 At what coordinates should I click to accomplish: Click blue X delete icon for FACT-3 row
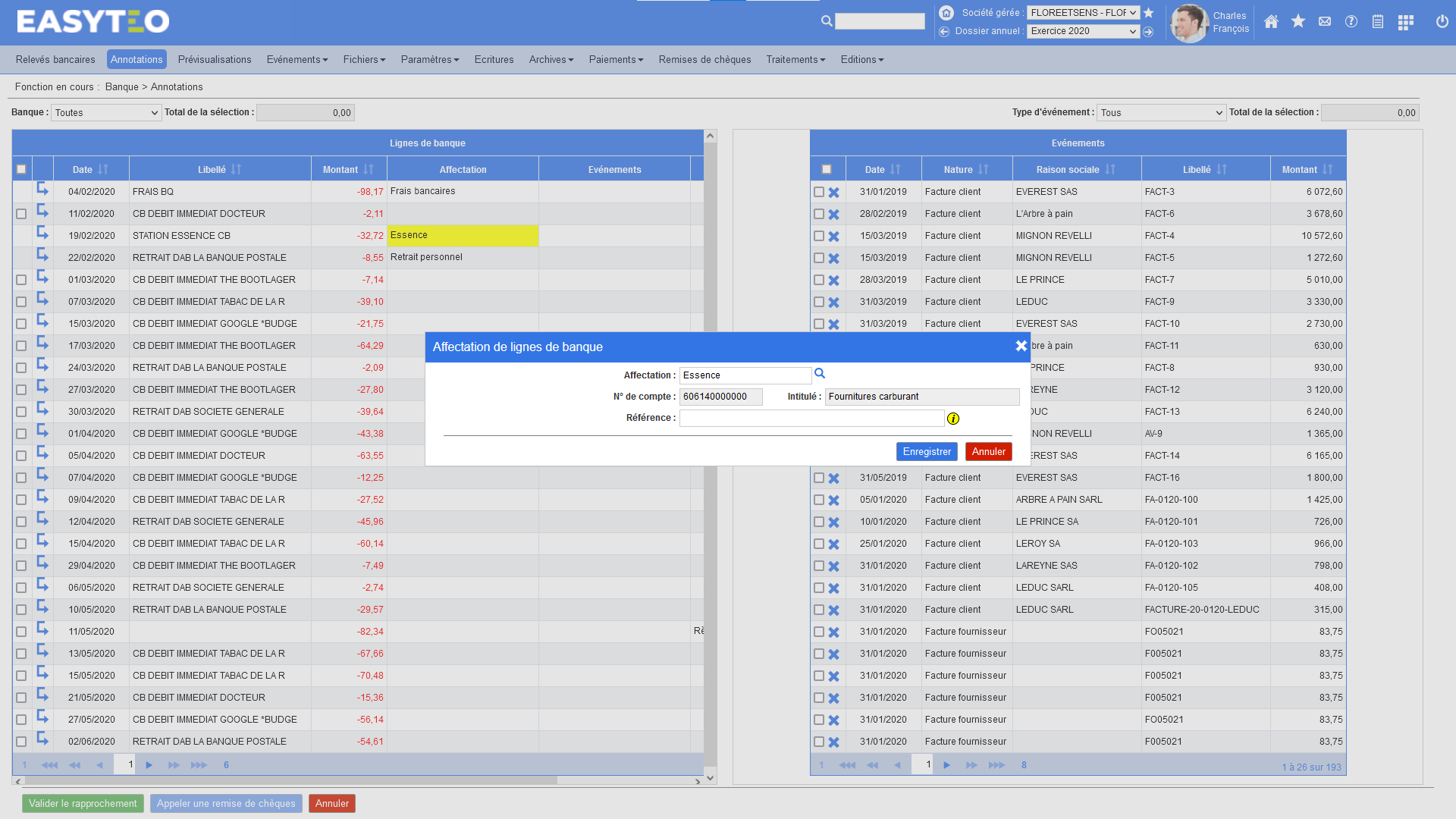[x=833, y=193]
